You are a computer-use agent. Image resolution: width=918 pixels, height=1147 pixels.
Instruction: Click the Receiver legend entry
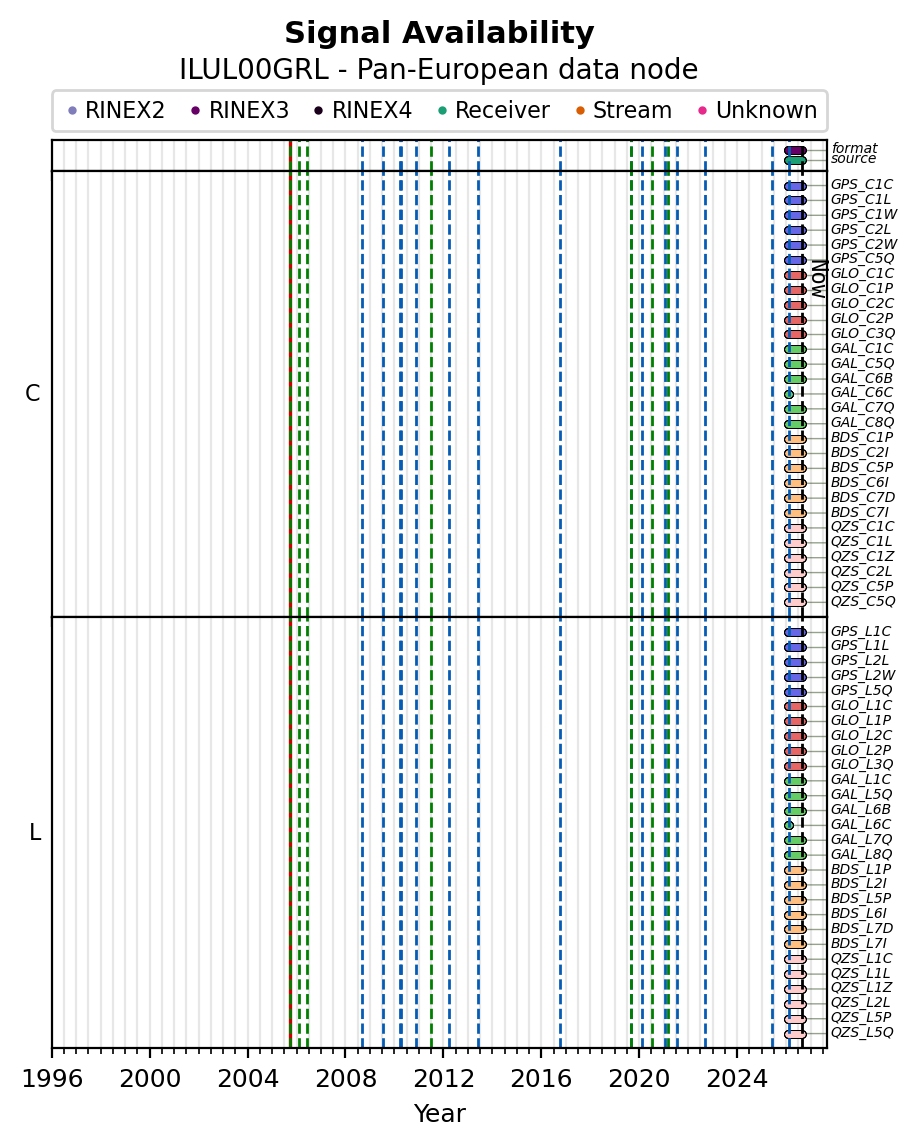click(494, 110)
